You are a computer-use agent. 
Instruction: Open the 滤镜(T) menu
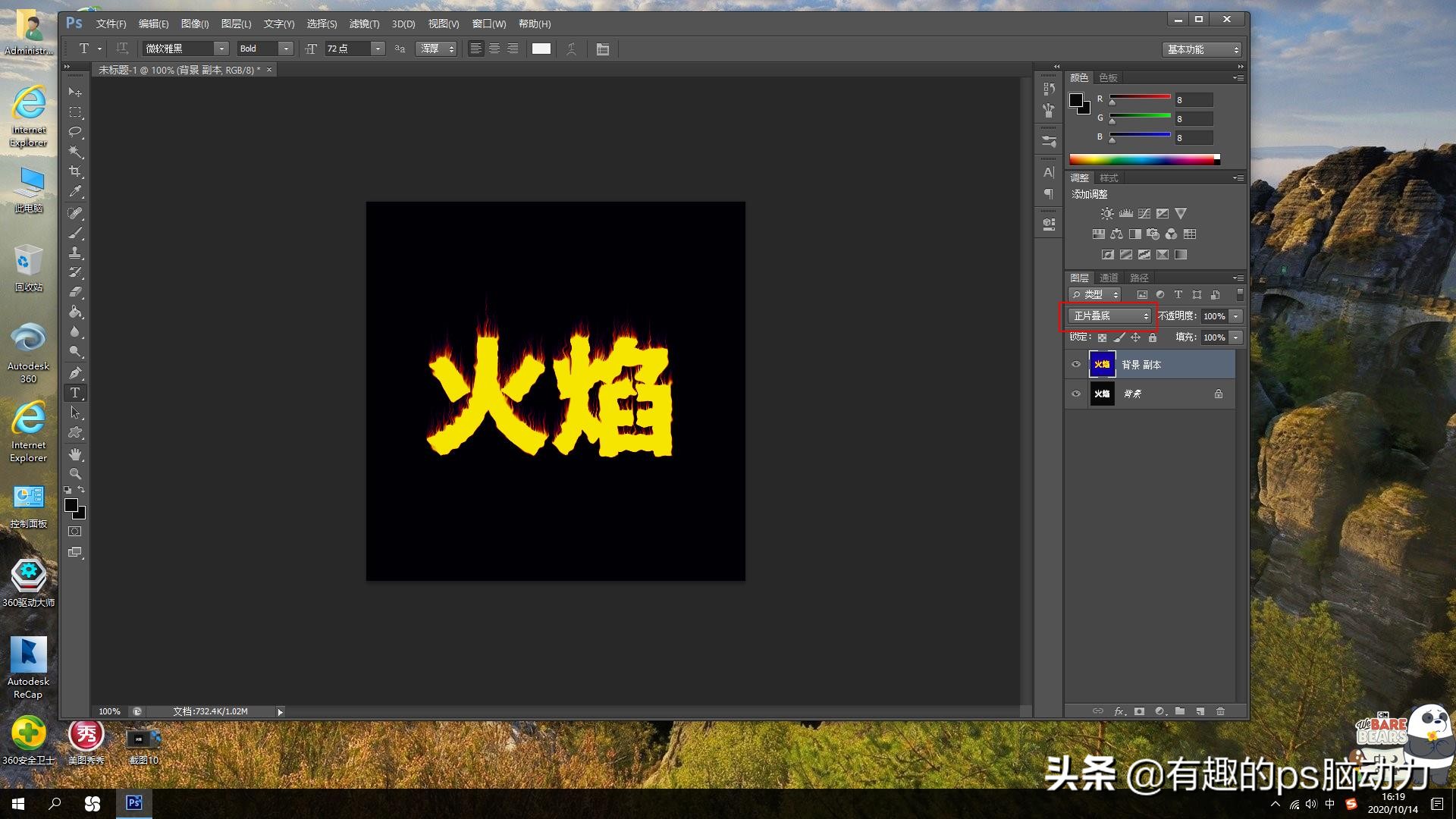coord(364,24)
